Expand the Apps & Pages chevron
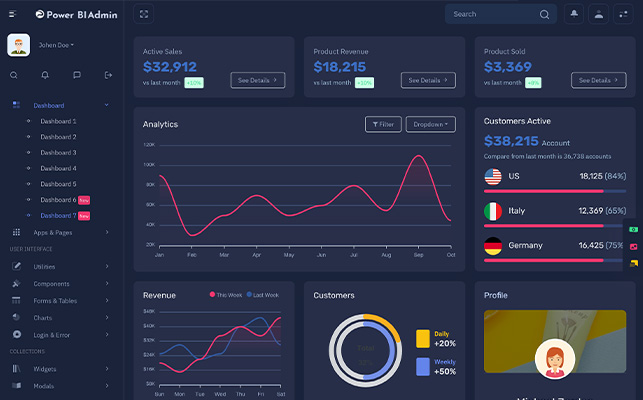Screen dimensions: 643x400 click(107, 232)
